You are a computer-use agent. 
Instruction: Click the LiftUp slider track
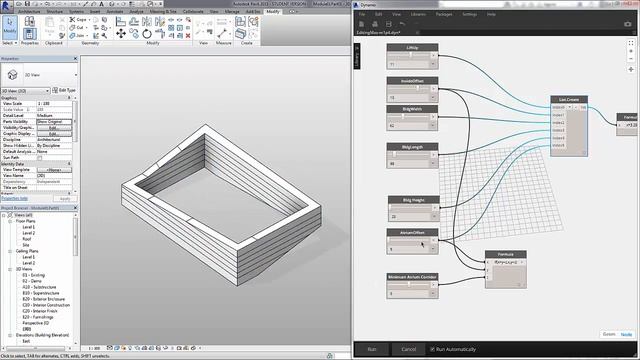click(x=409, y=55)
